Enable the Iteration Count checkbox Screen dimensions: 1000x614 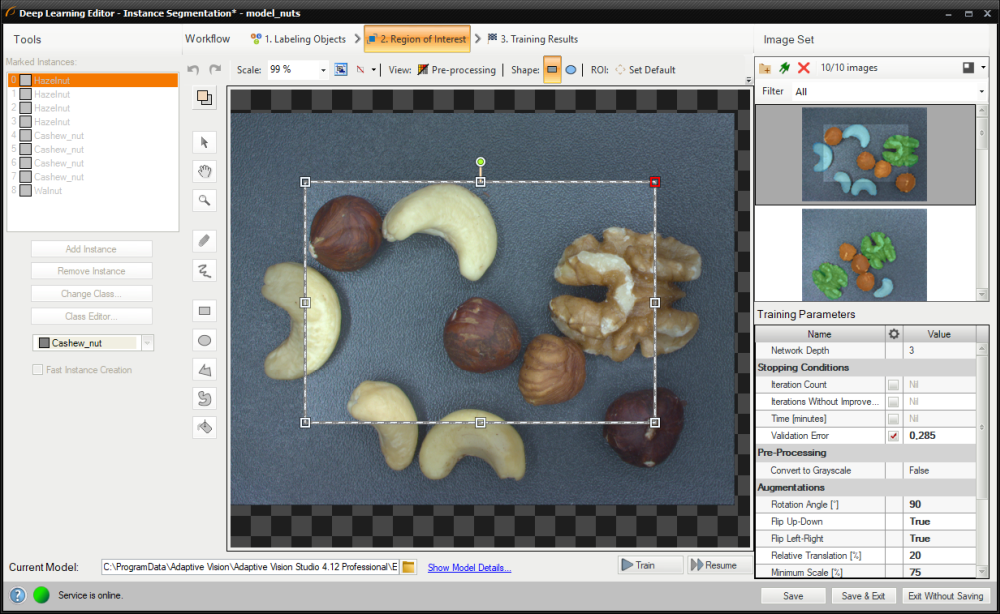893,385
